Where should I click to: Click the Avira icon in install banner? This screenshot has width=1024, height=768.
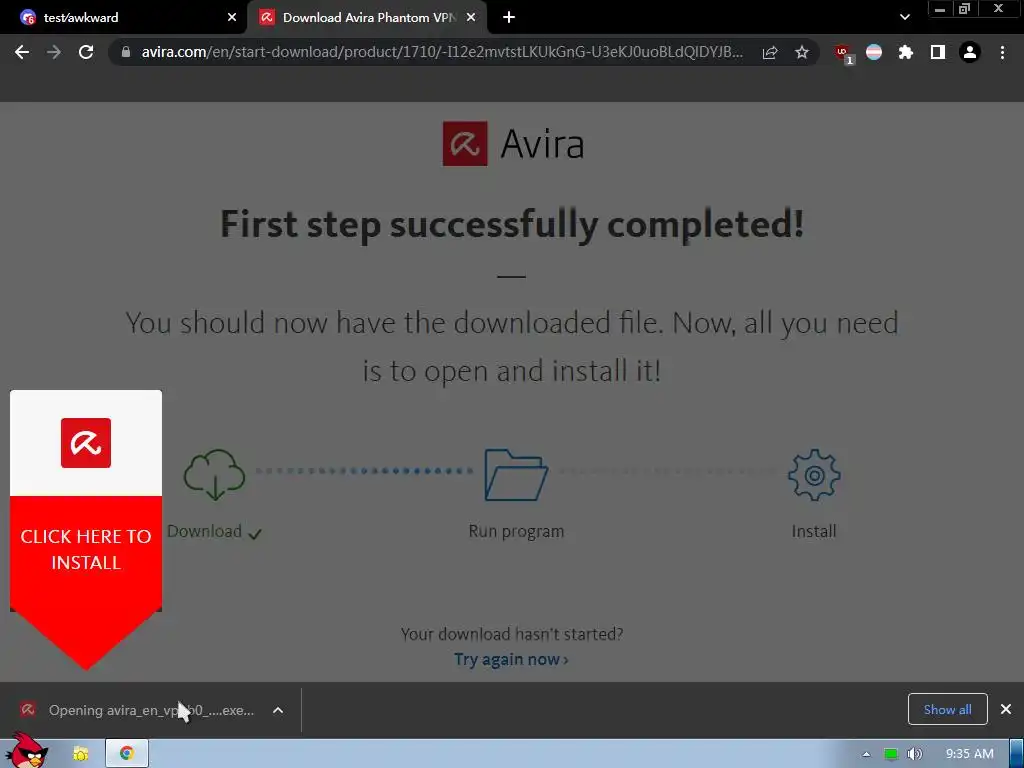(x=86, y=443)
